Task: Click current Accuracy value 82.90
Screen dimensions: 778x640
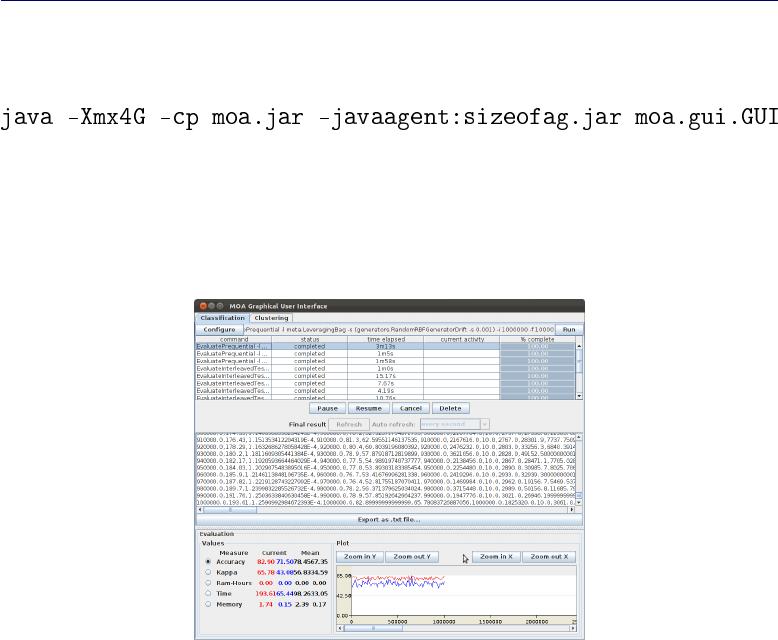Action: [266, 562]
